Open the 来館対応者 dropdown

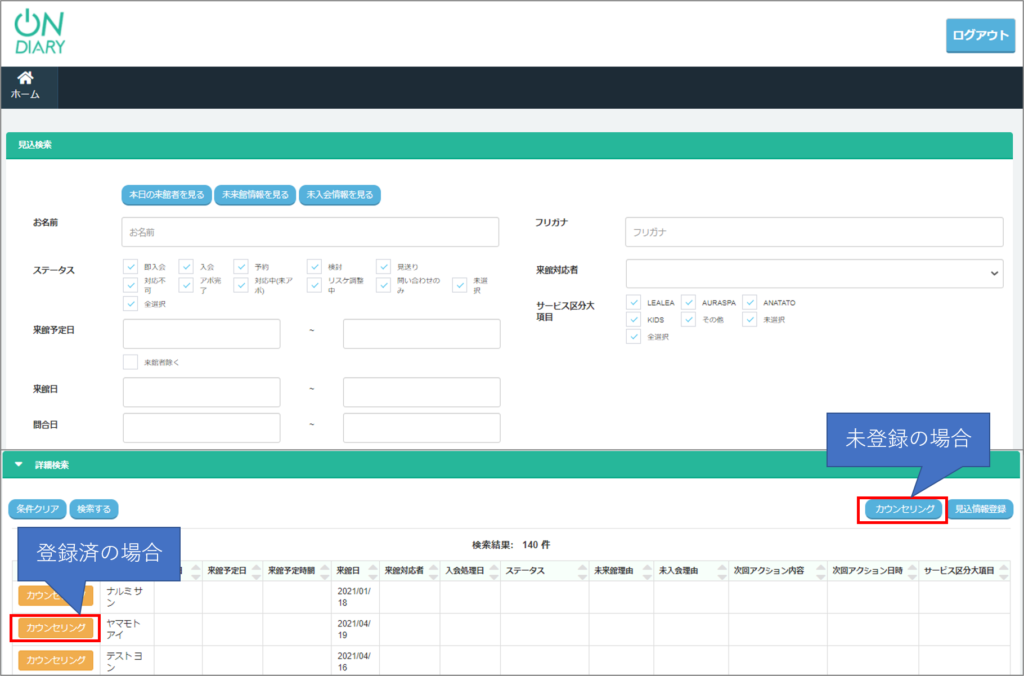pos(814,272)
